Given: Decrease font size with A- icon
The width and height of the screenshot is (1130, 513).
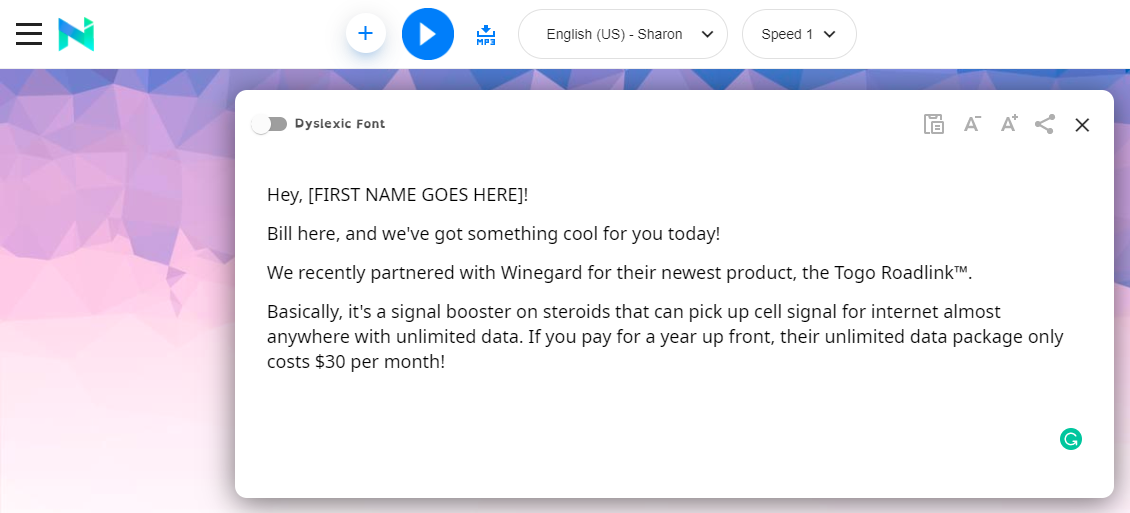Looking at the screenshot, I should (972, 124).
